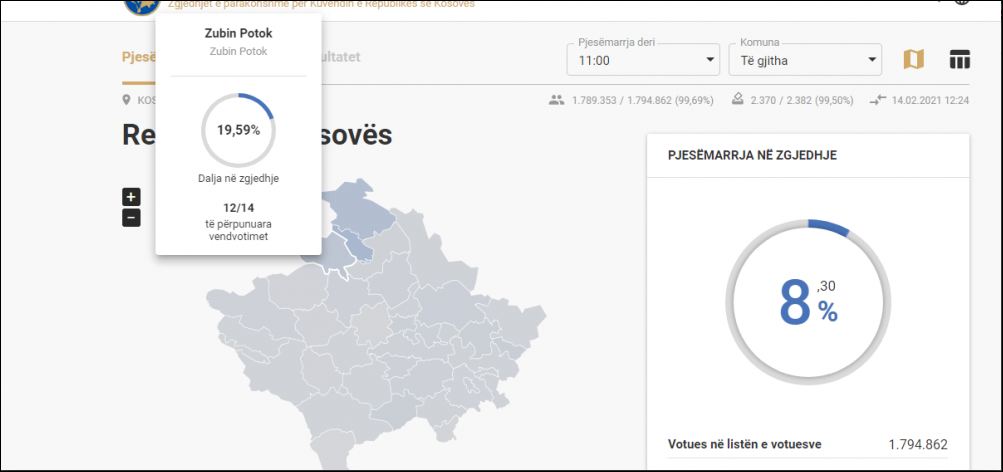Zoom out on the Kosovo map
Viewport: 1003px width, 472px height.
(x=131, y=217)
